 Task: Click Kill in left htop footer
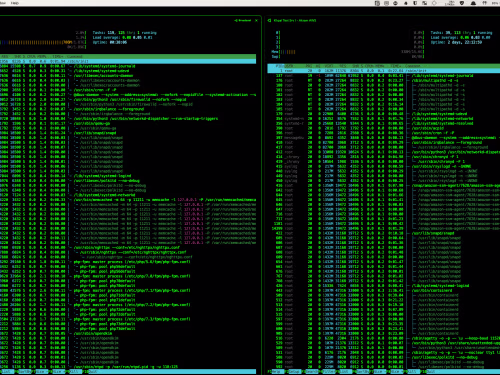coord(75,371)
